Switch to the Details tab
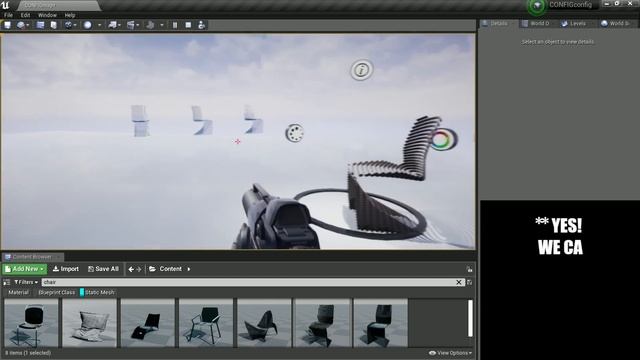640x360 pixels. click(498, 24)
